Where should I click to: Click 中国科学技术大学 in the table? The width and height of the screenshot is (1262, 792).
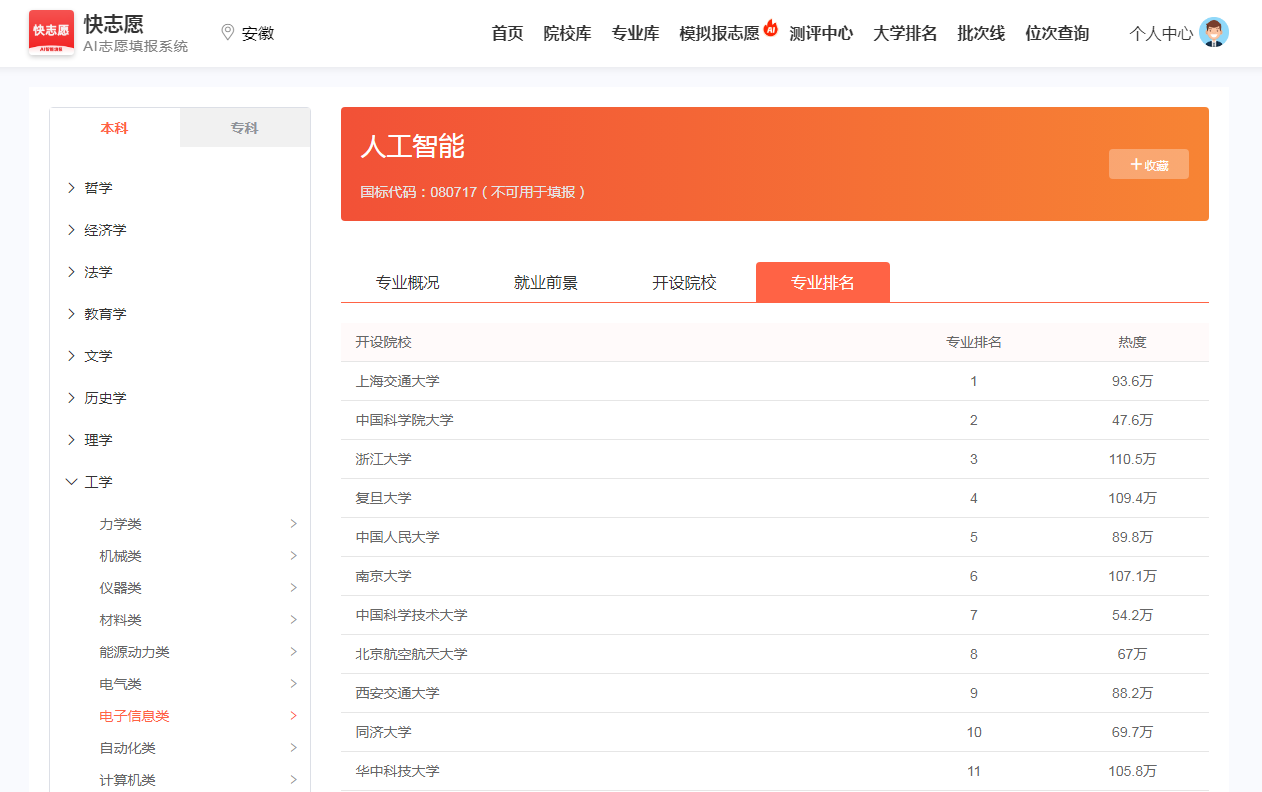click(411, 615)
